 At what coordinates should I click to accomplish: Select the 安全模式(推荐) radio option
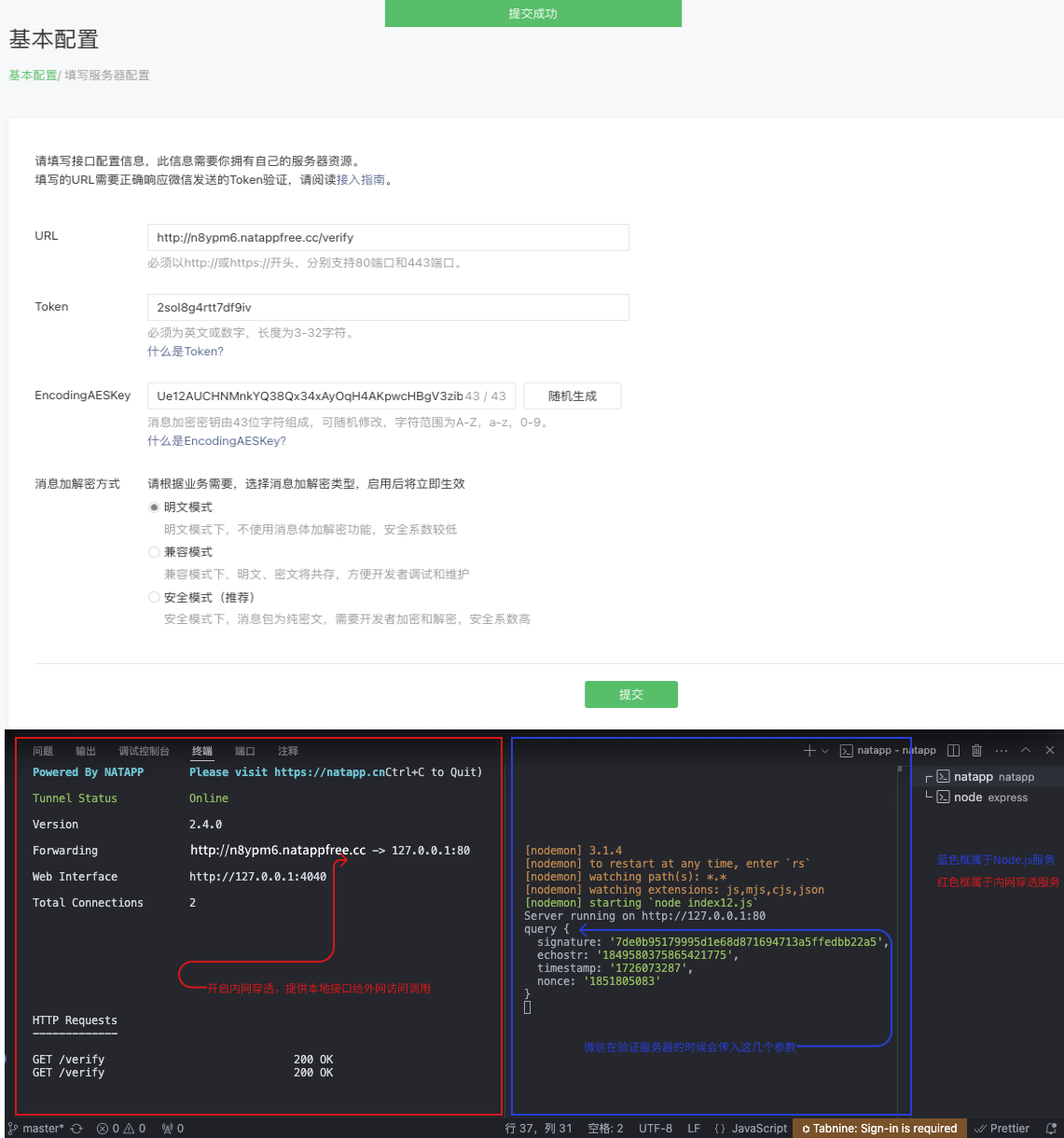point(154,597)
